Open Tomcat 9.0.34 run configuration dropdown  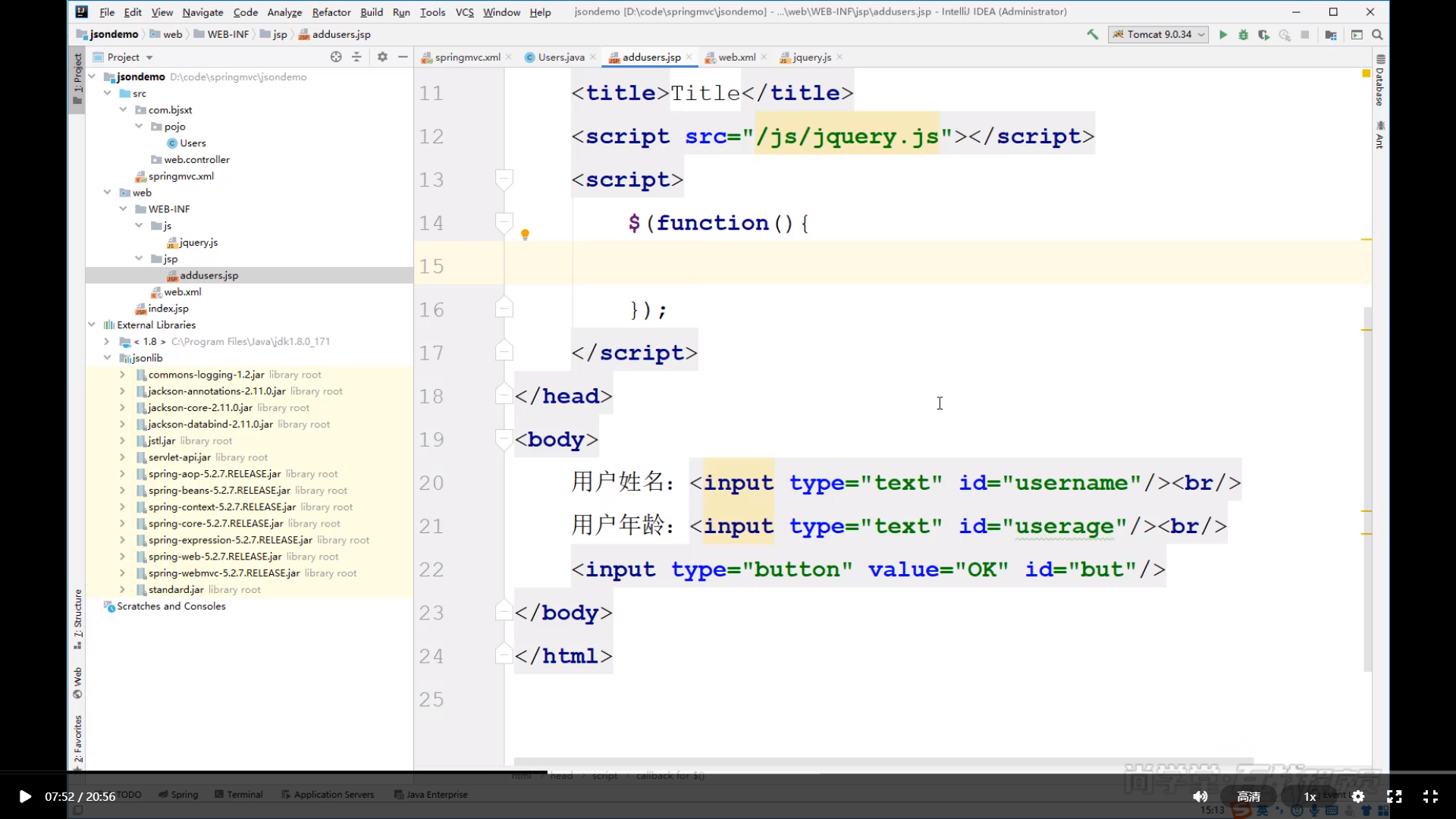pyautogui.click(x=1158, y=35)
